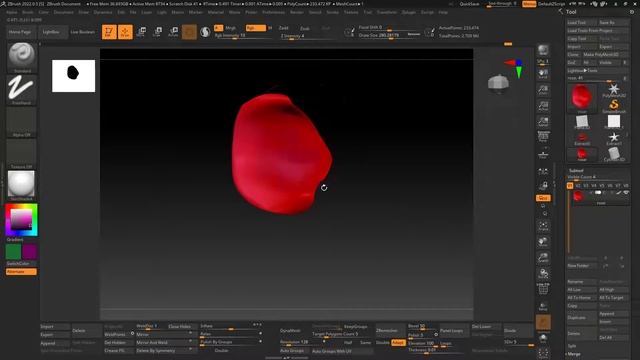The height and width of the screenshot is (360, 640).
Task: Toggle the Adapt option in ZRemesher
Action: [398, 343]
